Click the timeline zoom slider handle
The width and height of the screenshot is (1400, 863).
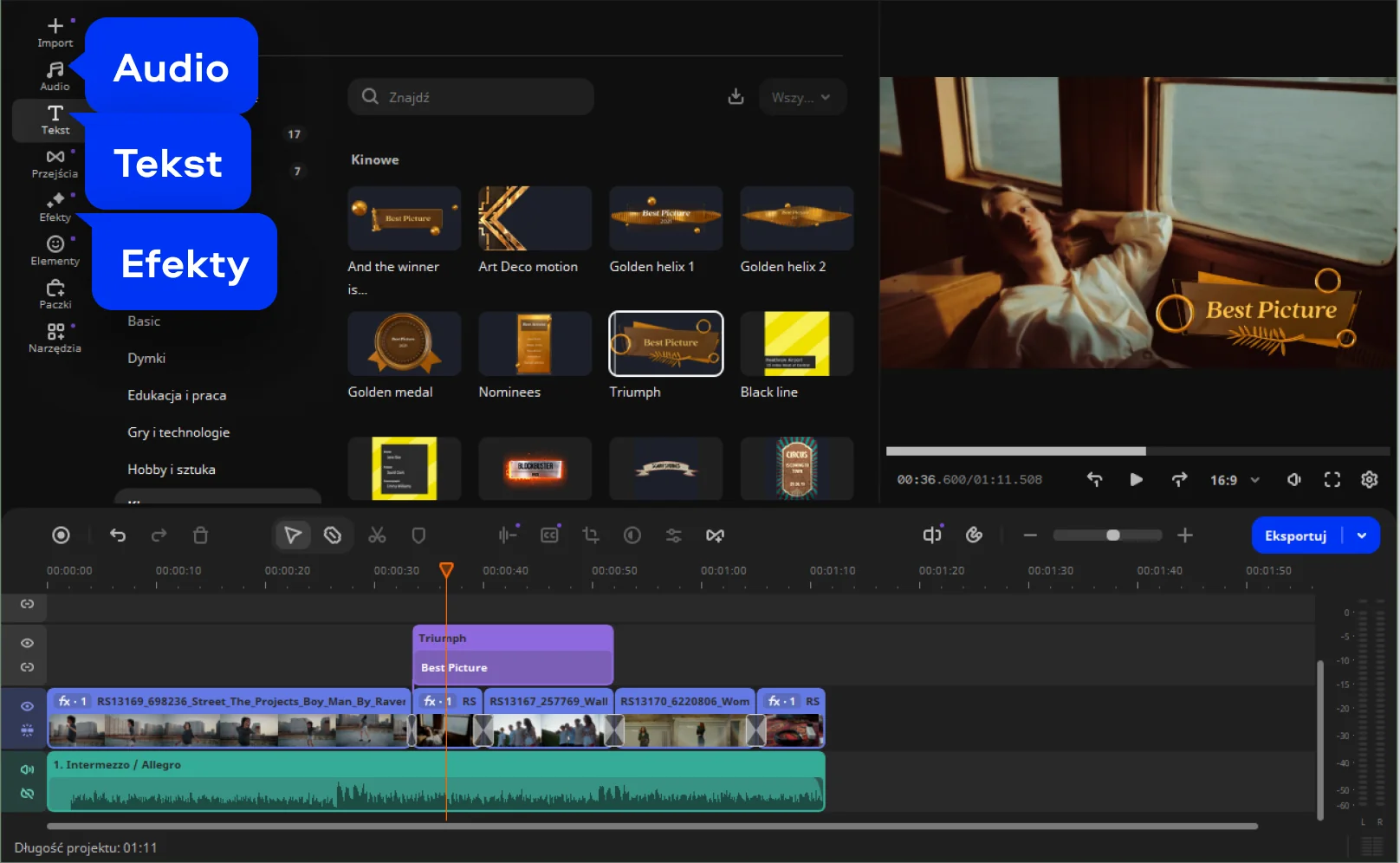[1113, 535]
